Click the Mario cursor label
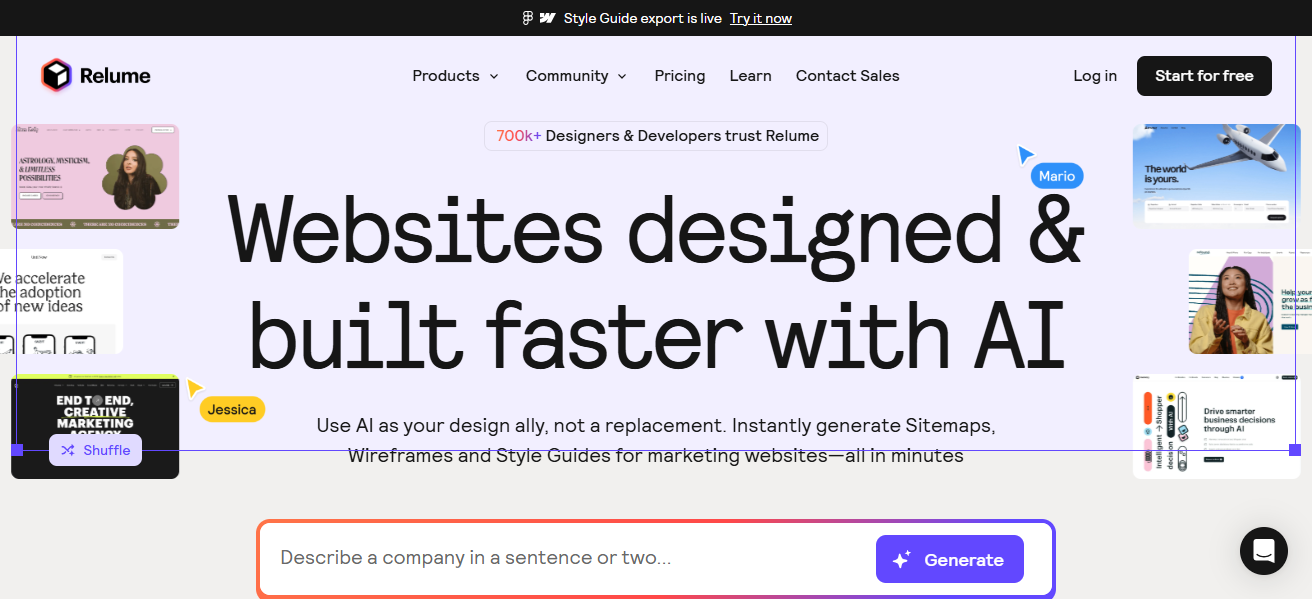1312x599 pixels. [x=1057, y=176]
